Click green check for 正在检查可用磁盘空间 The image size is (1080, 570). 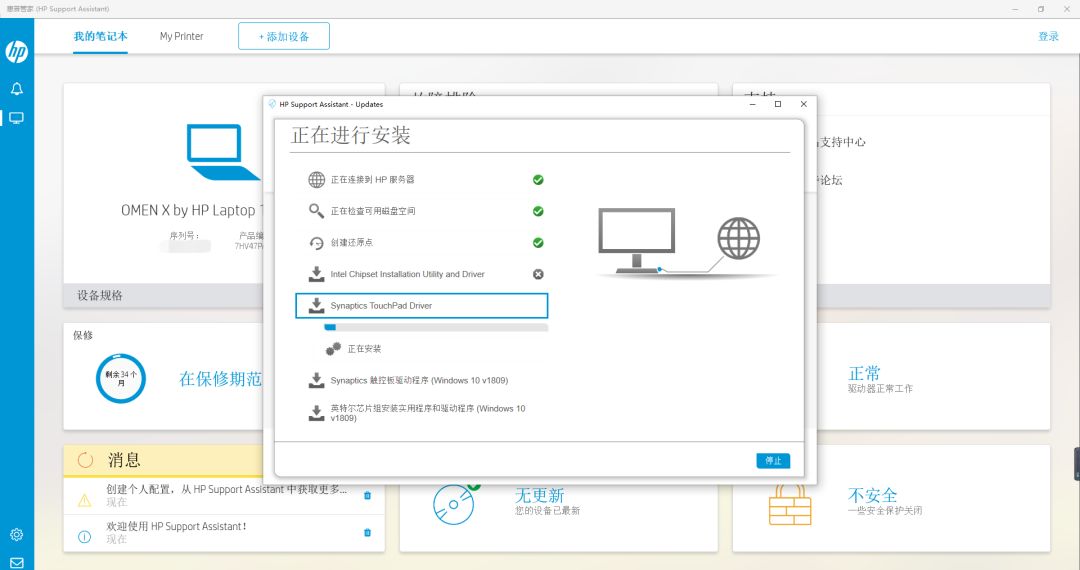pyautogui.click(x=538, y=211)
